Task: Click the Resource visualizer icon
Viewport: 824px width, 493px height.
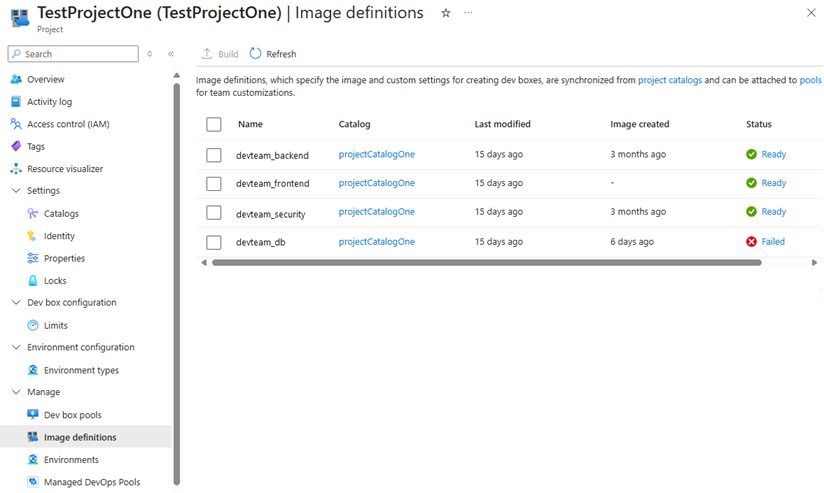Action: [15, 169]
